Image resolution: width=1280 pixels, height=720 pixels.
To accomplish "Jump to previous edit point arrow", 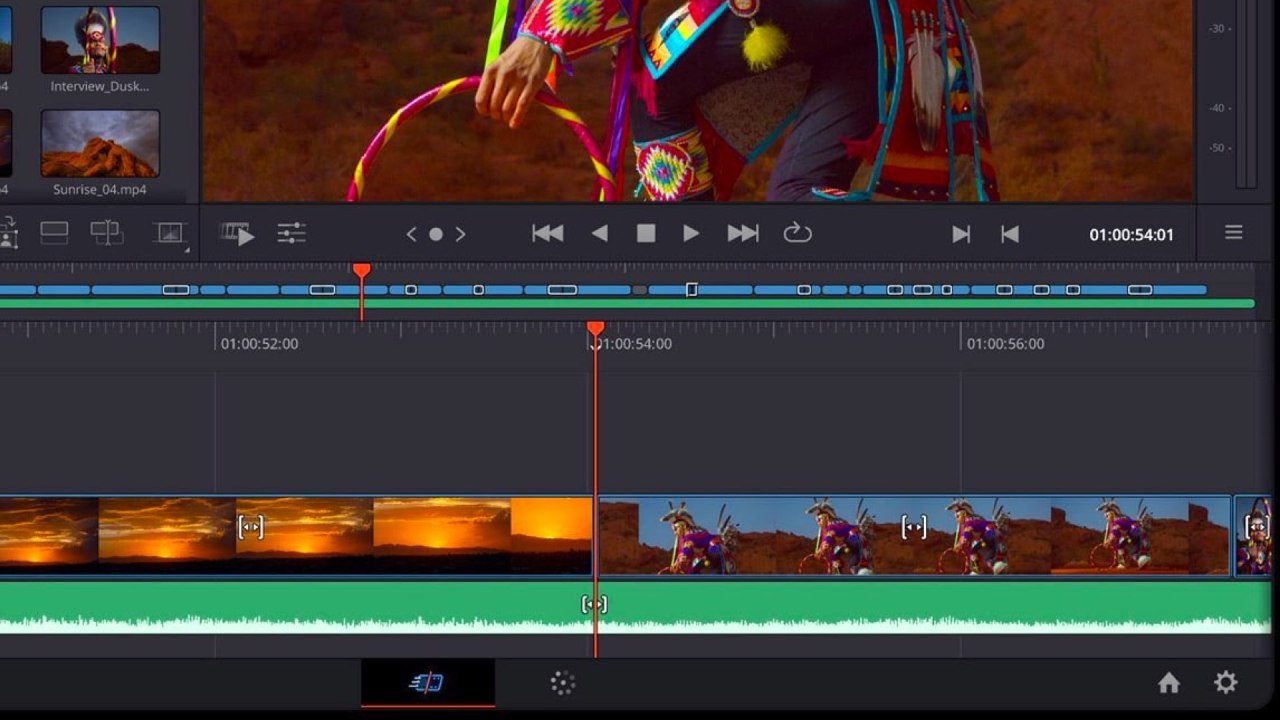I will [x=411, y=234].
